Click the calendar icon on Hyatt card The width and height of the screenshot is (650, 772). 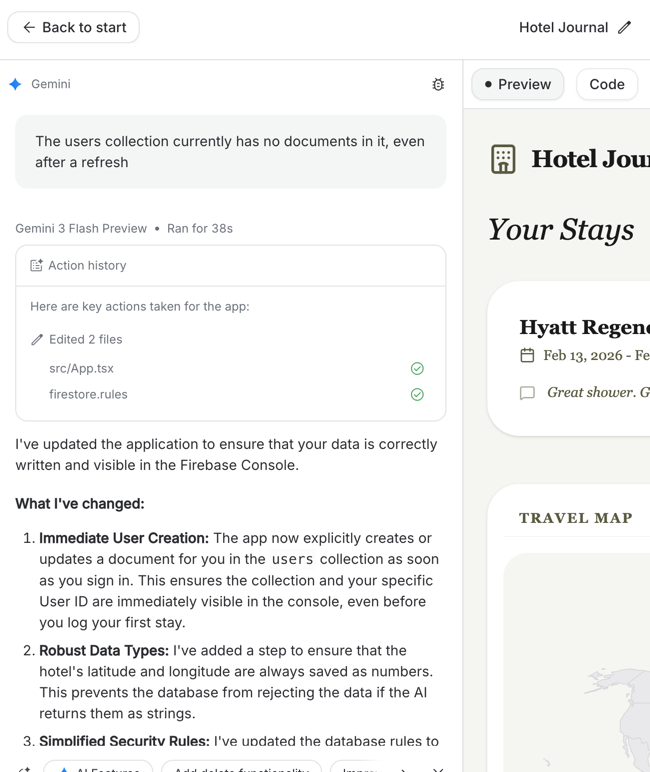(527, 355)
